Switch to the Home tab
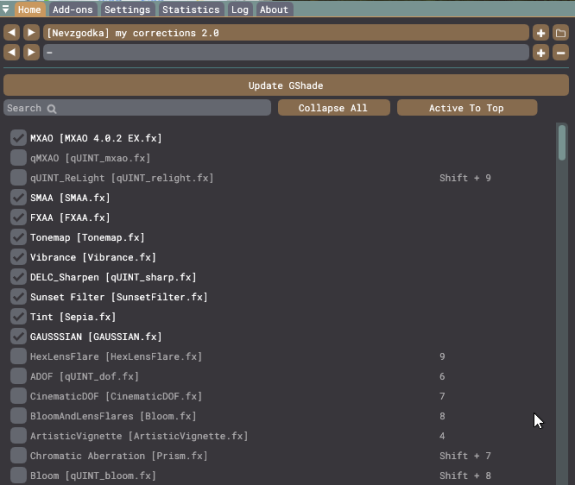This screenshot has height=485, width=575. (29, 10)
